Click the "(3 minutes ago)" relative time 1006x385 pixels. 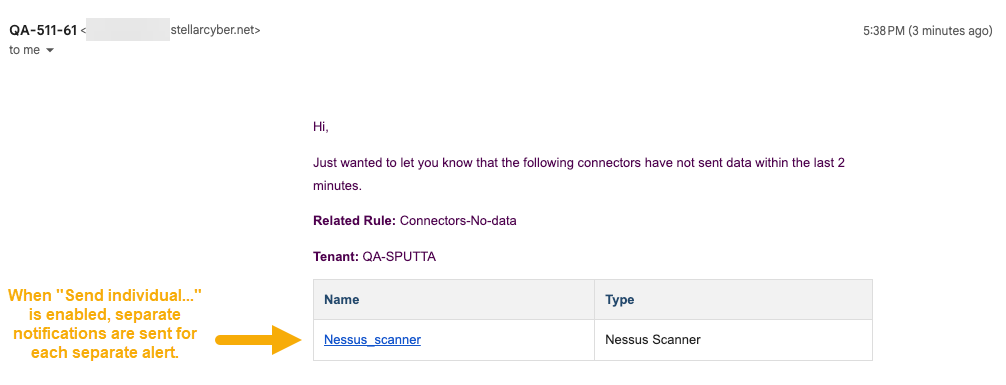pyautogui.click(x=950, y=30)
